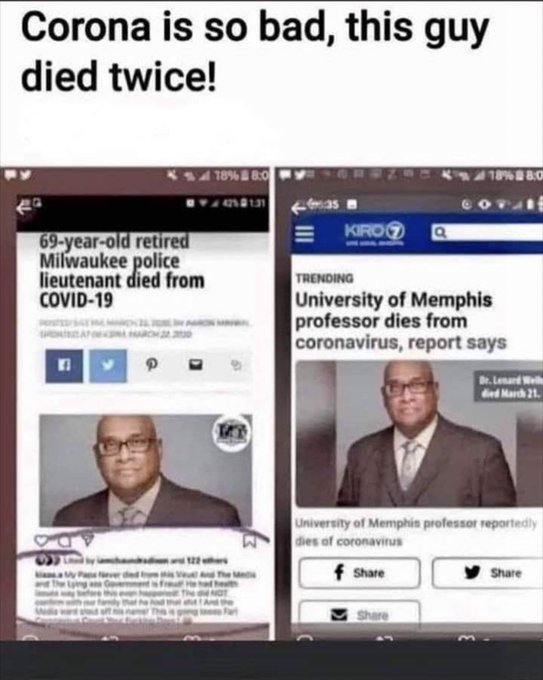The height and width of the screenshot is (680, 543).
Task: Click the Facebook Share button
Action: pyautogui.click(x=359, y=573)
